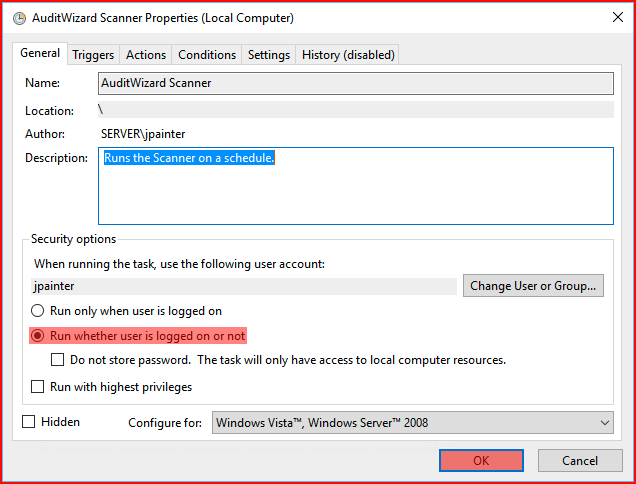The image size is (636, 484).
Task: Check the Do not store password box
Action: 57,360
